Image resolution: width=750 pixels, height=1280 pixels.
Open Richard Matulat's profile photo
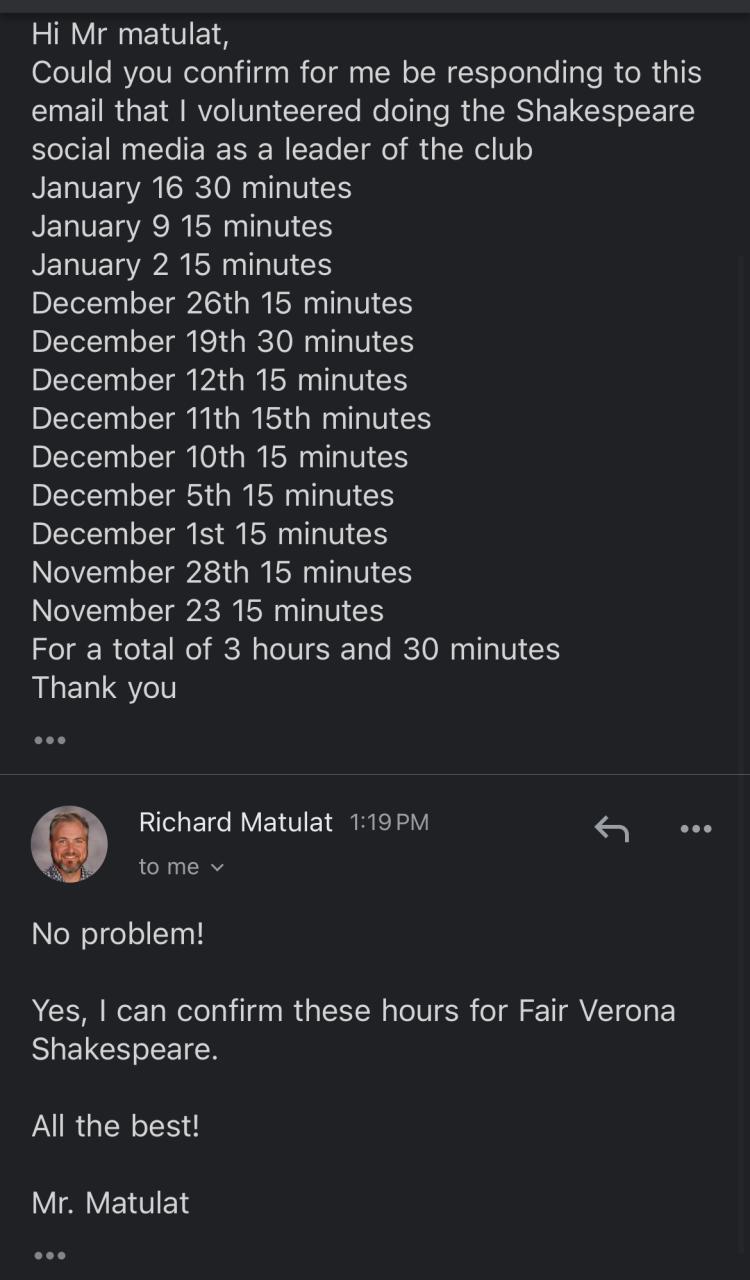point(69,843)
